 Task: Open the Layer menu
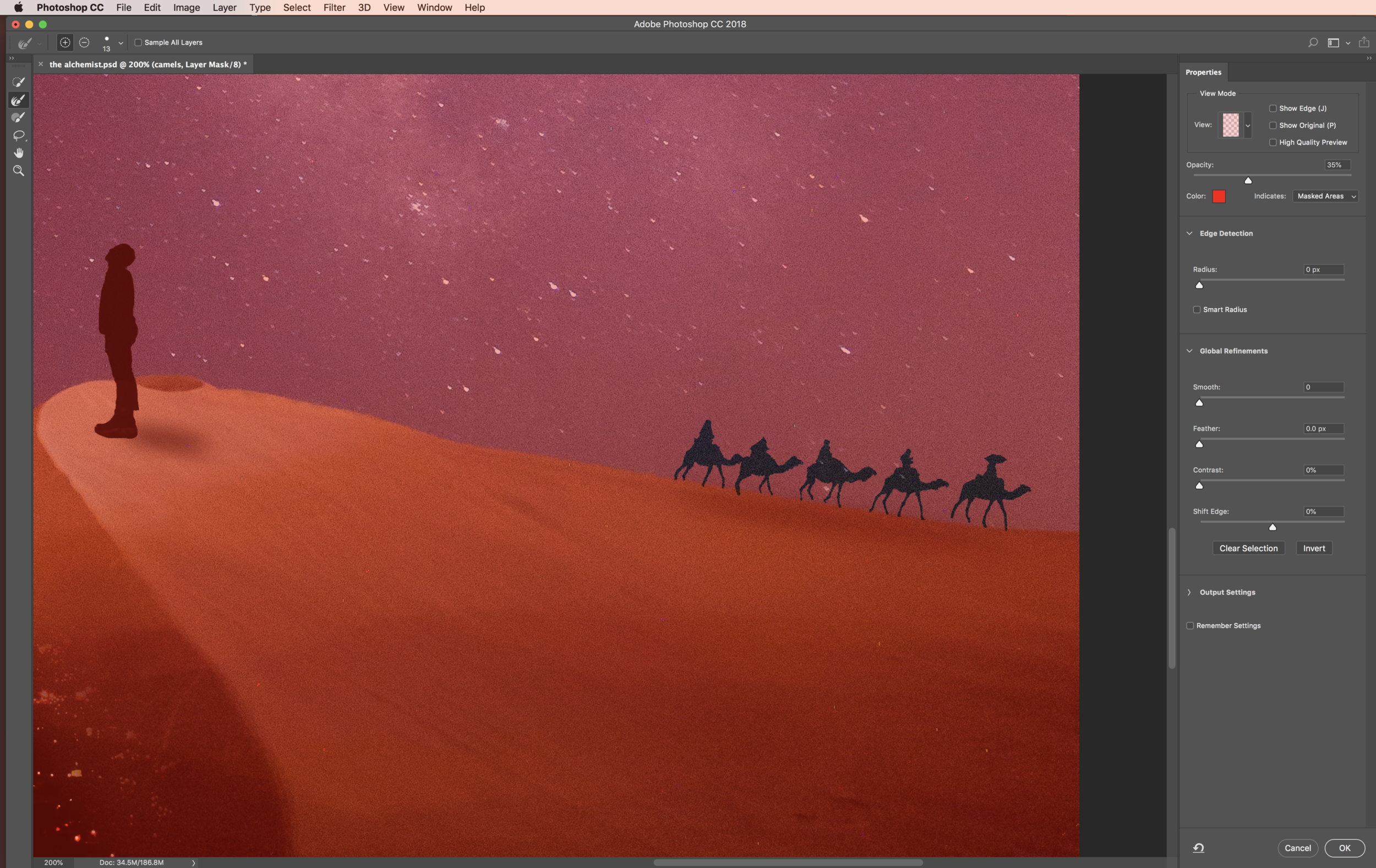click(x=224, y=7)
